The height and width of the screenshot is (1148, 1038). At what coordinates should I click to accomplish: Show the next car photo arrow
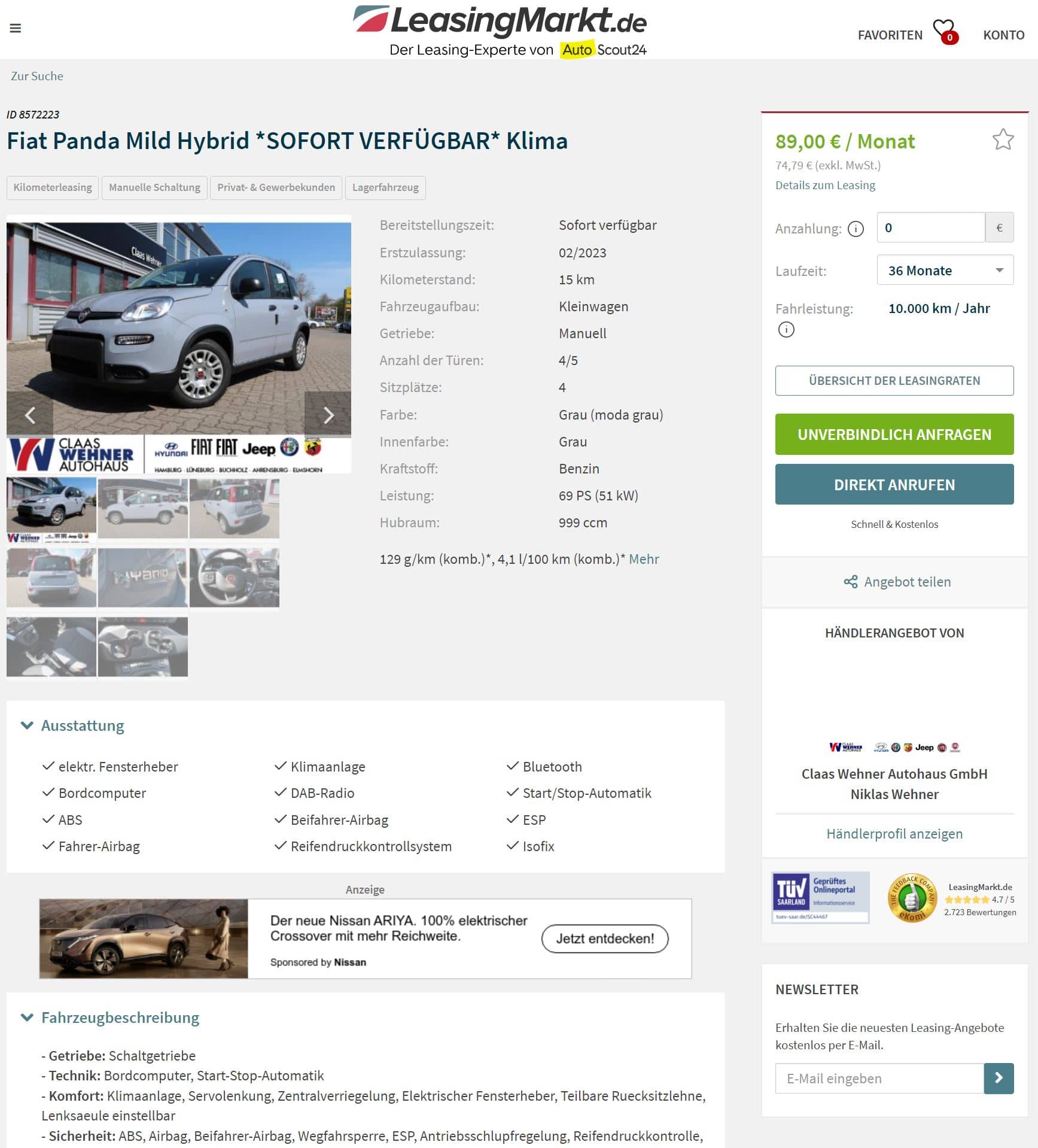click(328, 414)
